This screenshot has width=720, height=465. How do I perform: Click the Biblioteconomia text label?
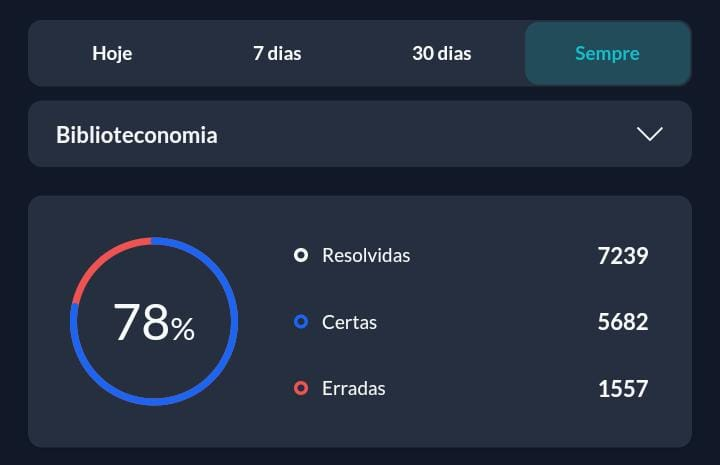(x=136, y=135)
